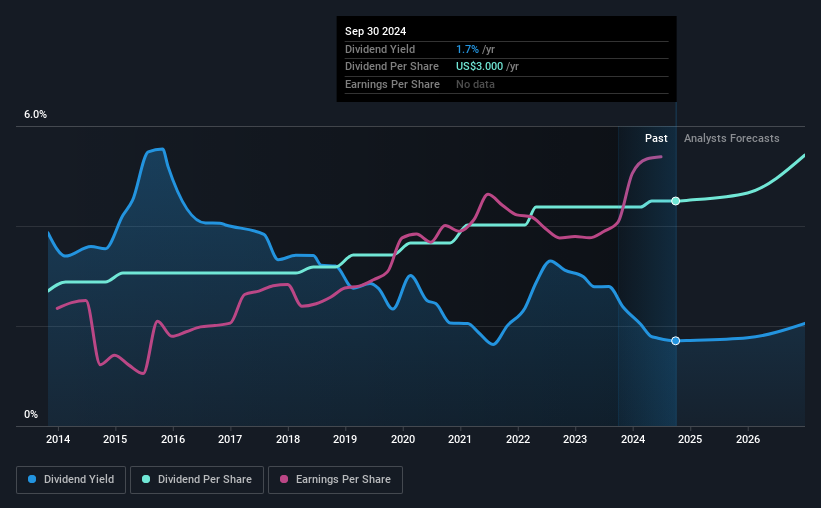Click the US$3.000 dividend per share value
Viewport: 821px width, 508px height.
pyautogui.click(x=480, y=67)
